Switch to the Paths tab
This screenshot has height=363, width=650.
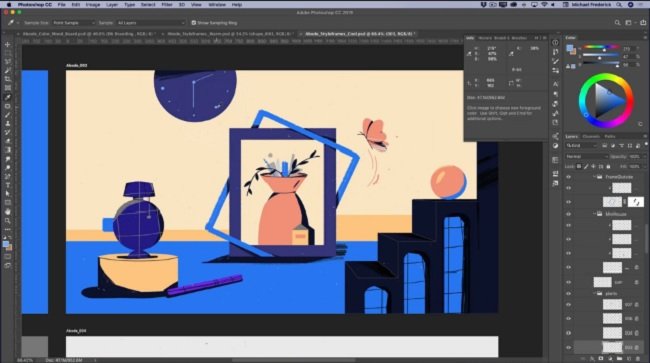point(610,136)
